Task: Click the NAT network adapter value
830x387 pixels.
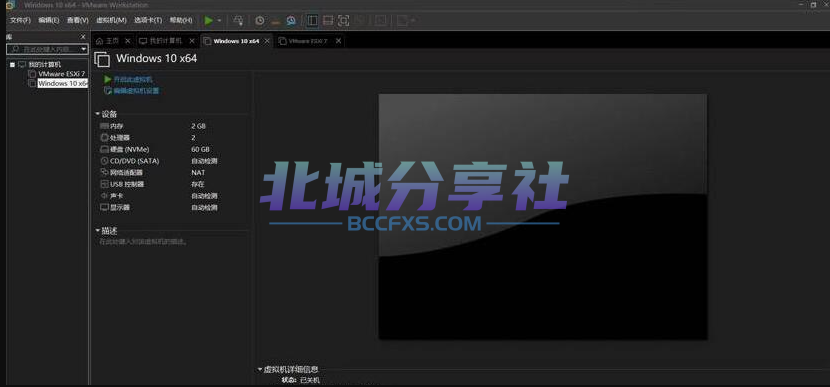Action: tap(199, 173)
